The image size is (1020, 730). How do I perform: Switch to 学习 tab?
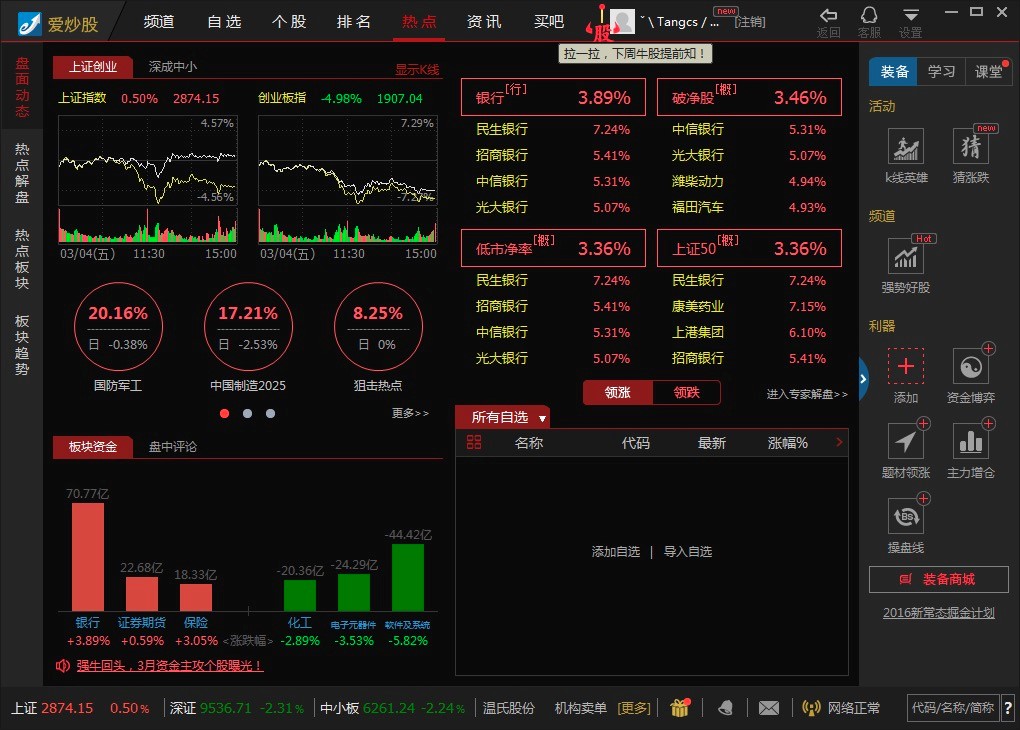tap(941, 72)
